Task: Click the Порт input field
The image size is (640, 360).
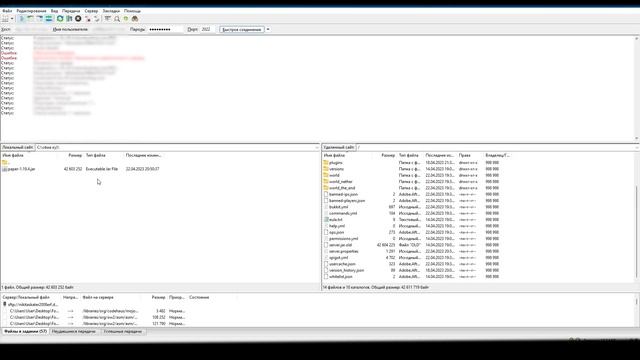Action: [x=207, y=29]
